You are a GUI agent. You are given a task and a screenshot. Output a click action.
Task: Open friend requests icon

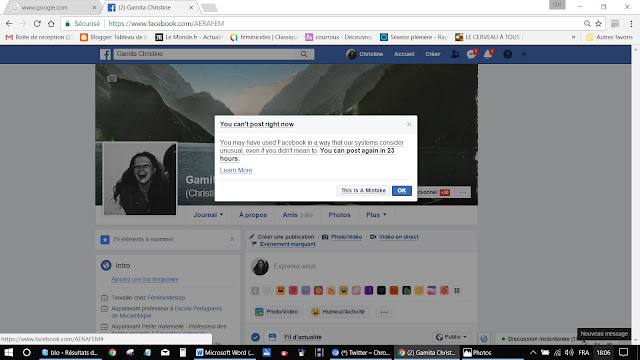tap(455, 54)
